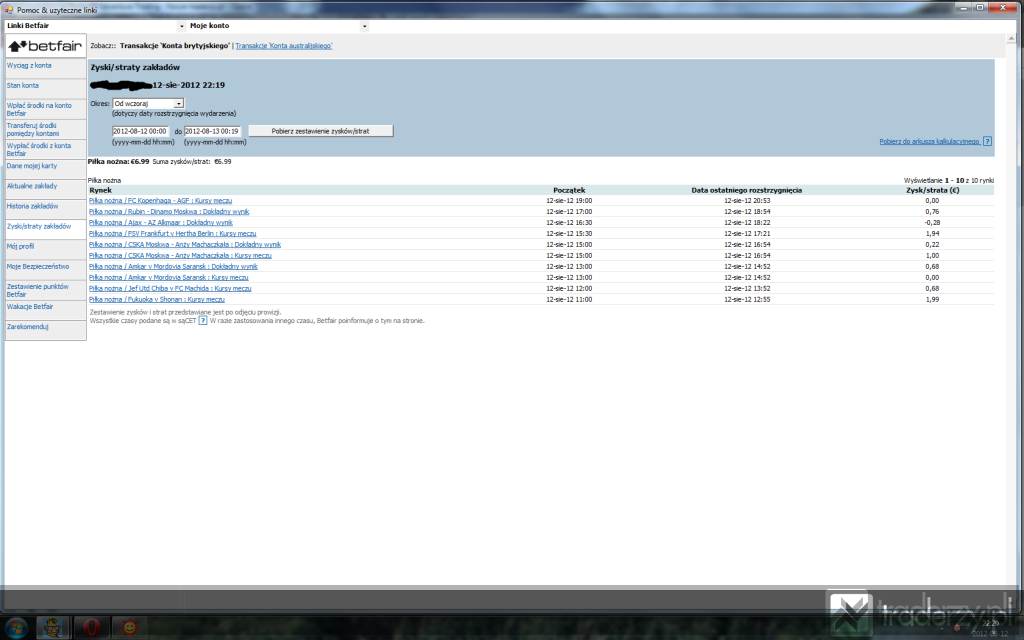
Task: Open the Okres period dropdown
Action: (148, 103)
